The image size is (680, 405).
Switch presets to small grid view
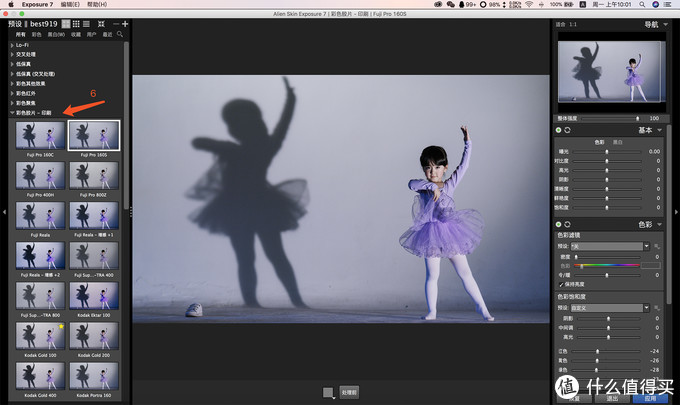[x=77, y=22]
